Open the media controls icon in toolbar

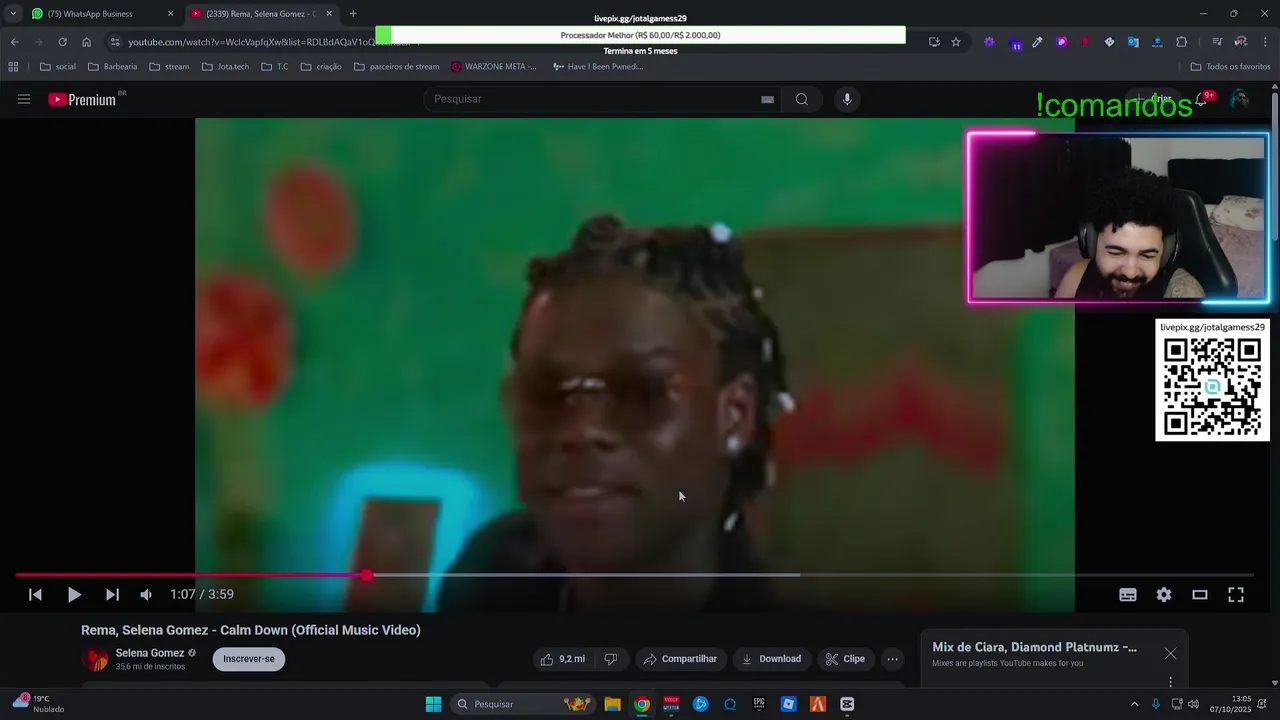tap(1217, 42)
